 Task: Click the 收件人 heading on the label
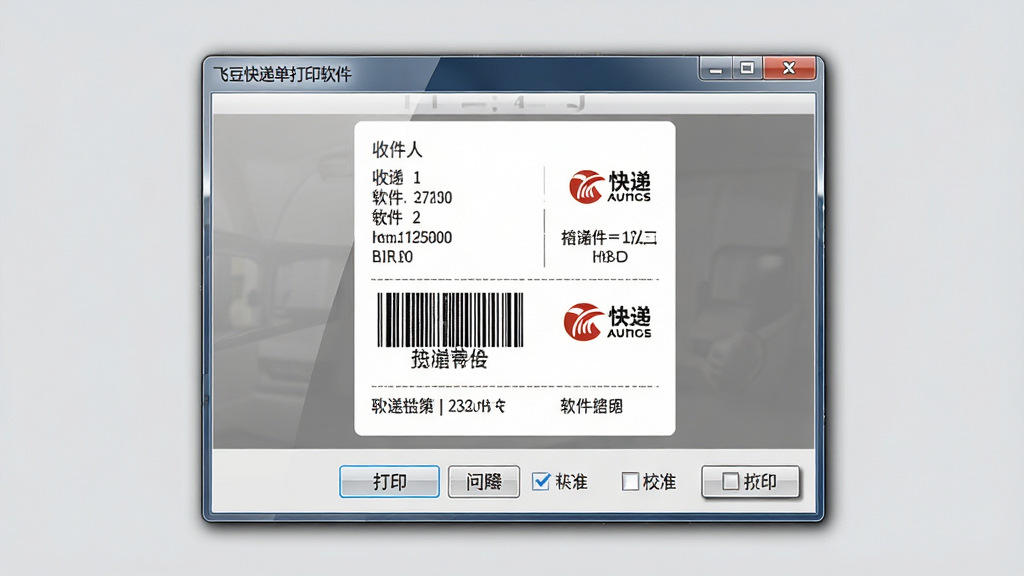point(397,150)
